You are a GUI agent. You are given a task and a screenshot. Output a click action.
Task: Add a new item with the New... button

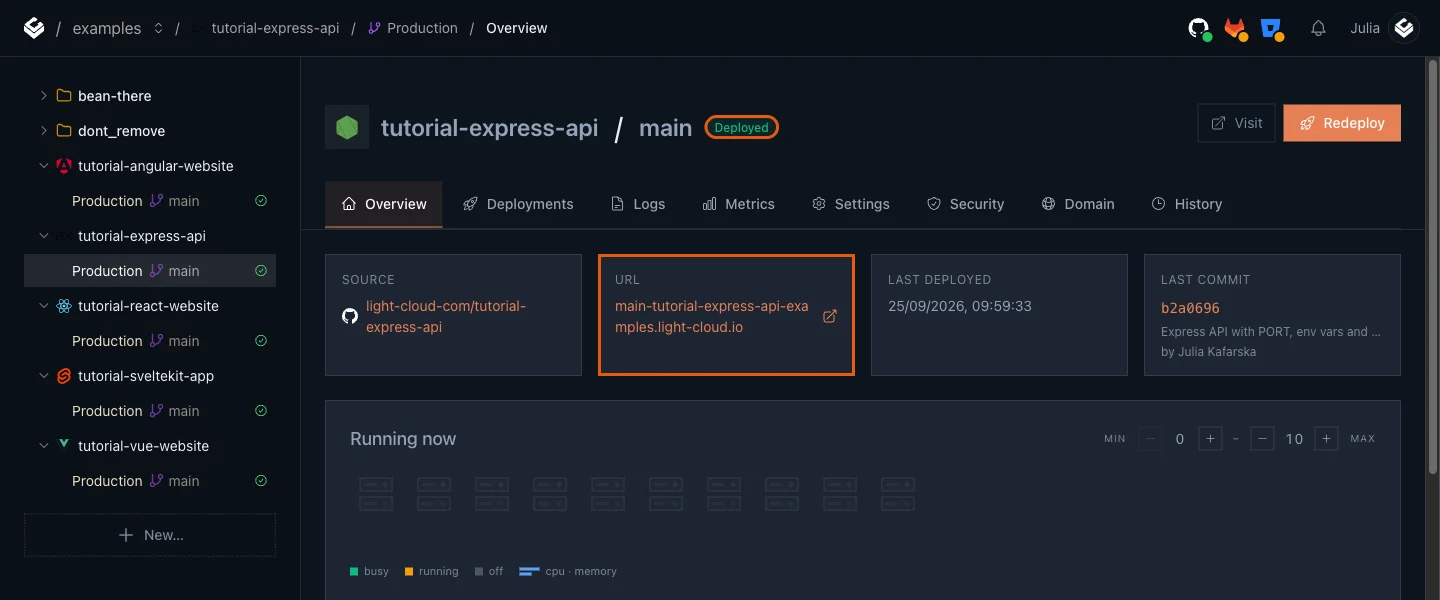150,535
